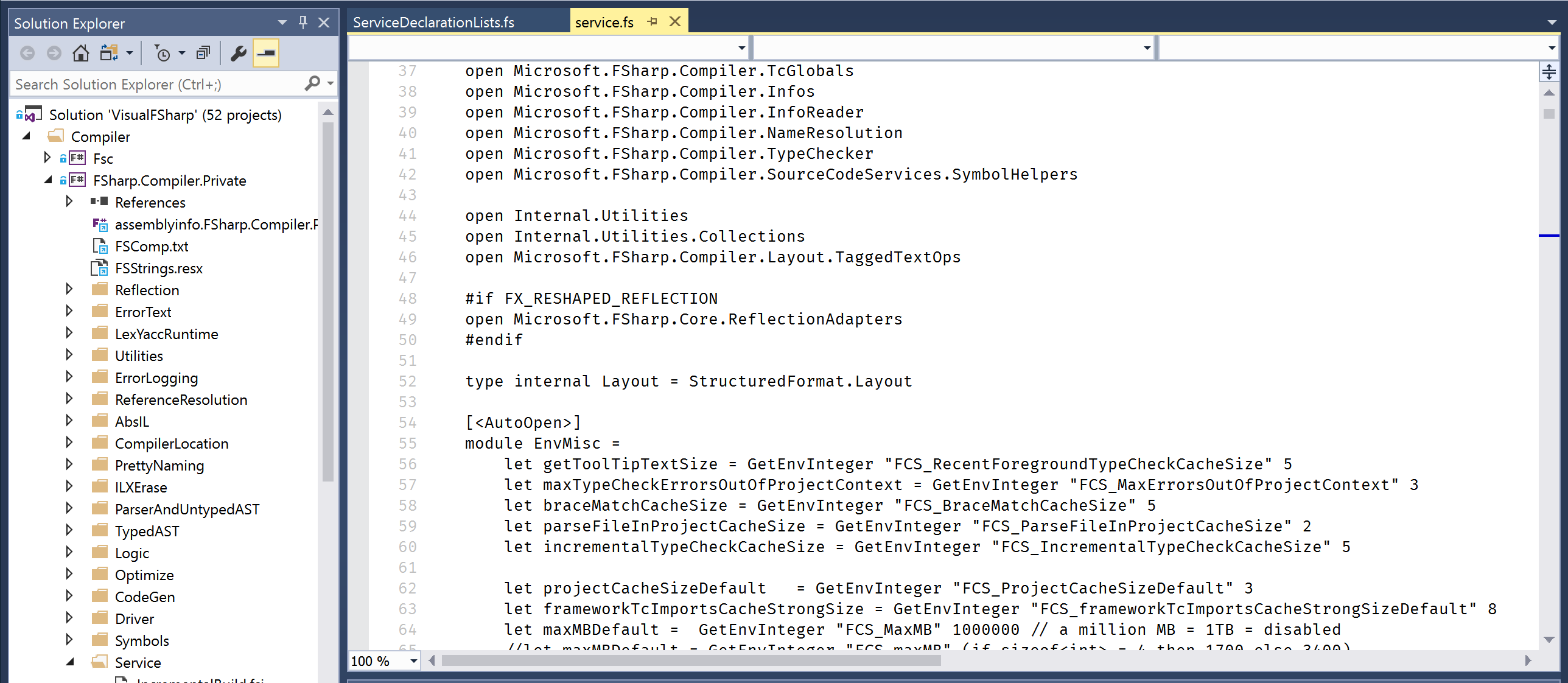Viewport: 1568px width, 683px height.
Task: Select the service.fs tab
Action: click(x=604, y=21)
